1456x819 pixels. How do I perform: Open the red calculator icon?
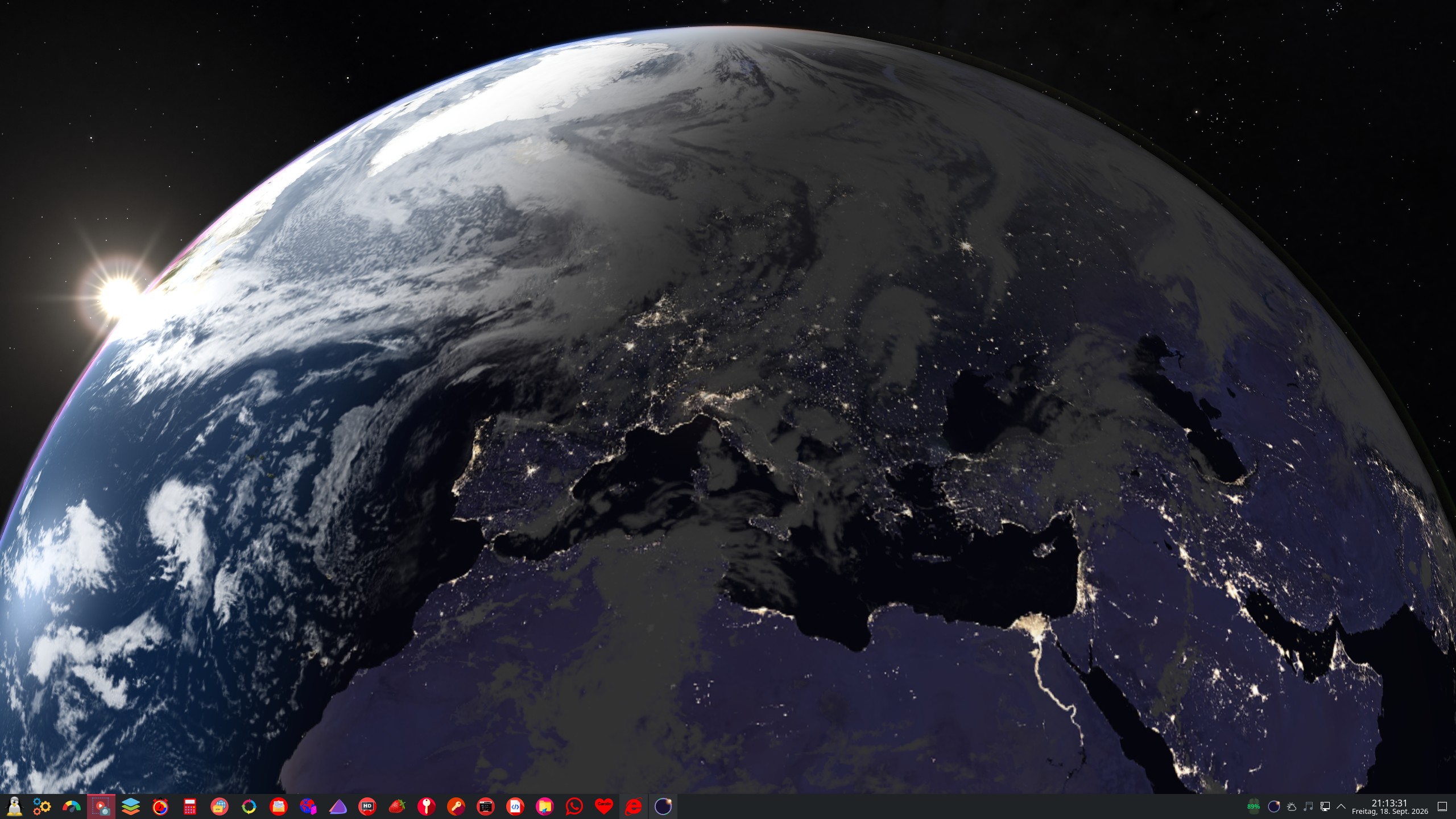tap(190, 806)
